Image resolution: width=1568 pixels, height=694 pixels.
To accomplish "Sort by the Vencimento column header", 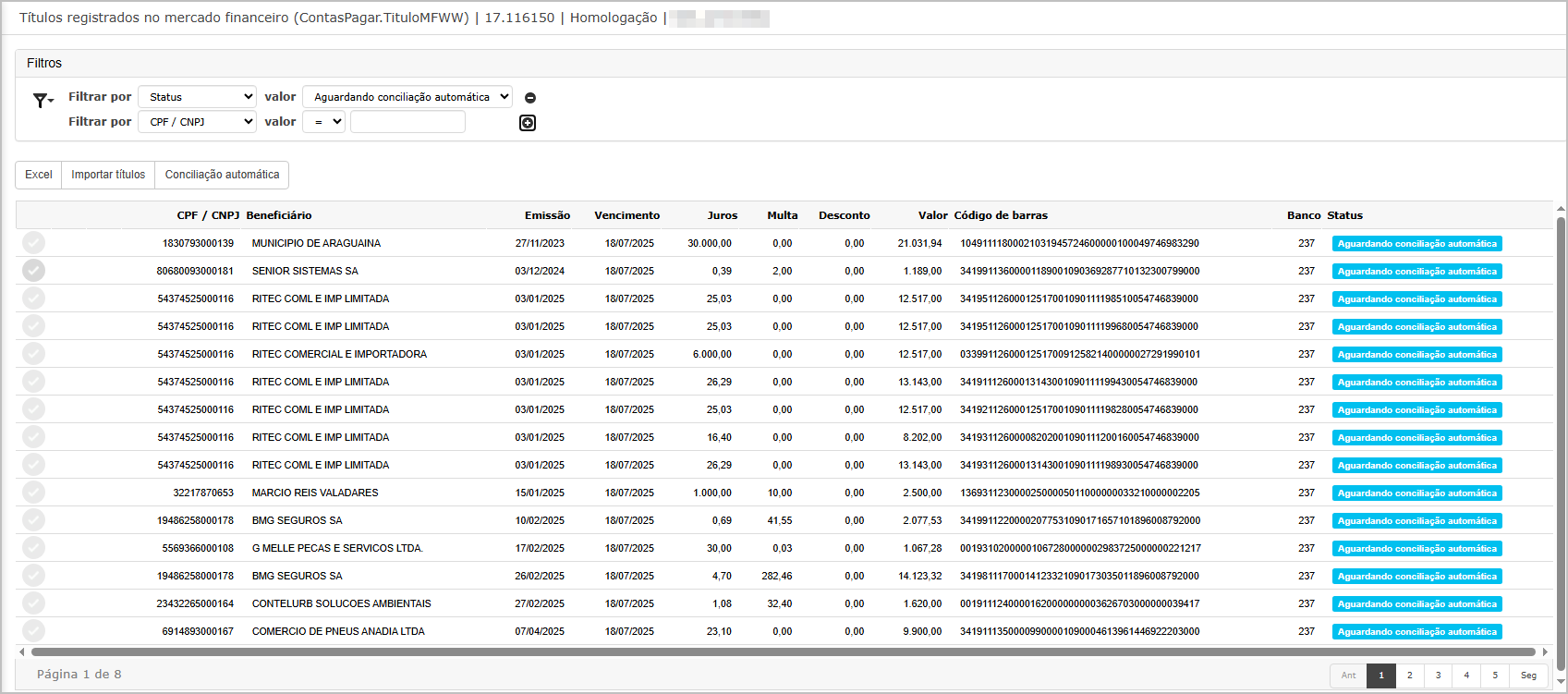I will [x=626, y=215].
